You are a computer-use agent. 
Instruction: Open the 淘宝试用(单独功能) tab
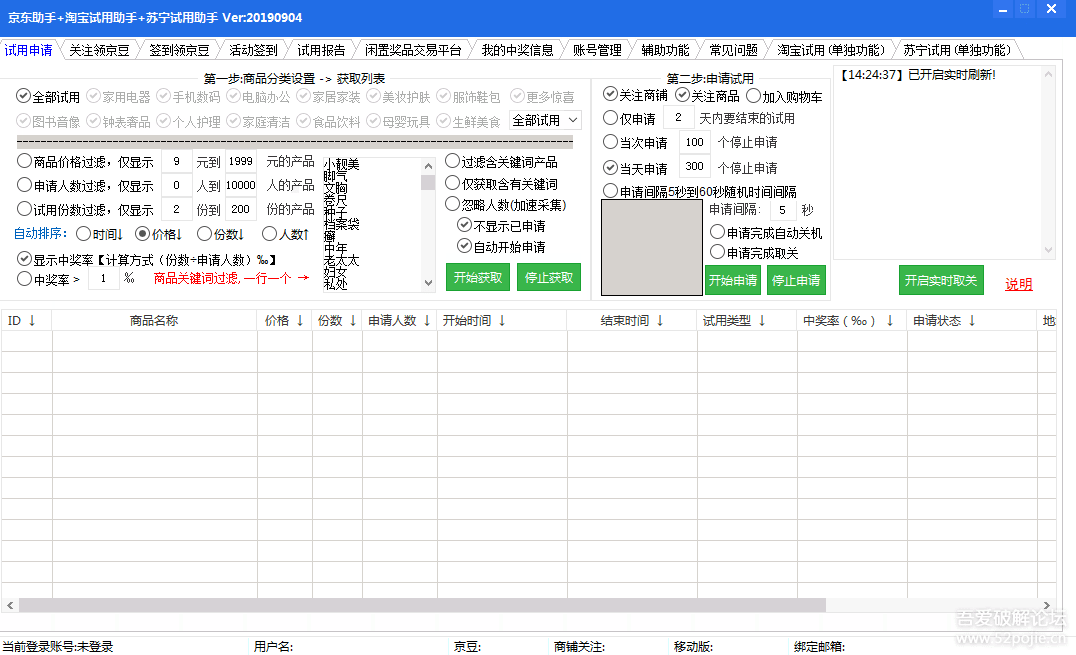point(830,50)
